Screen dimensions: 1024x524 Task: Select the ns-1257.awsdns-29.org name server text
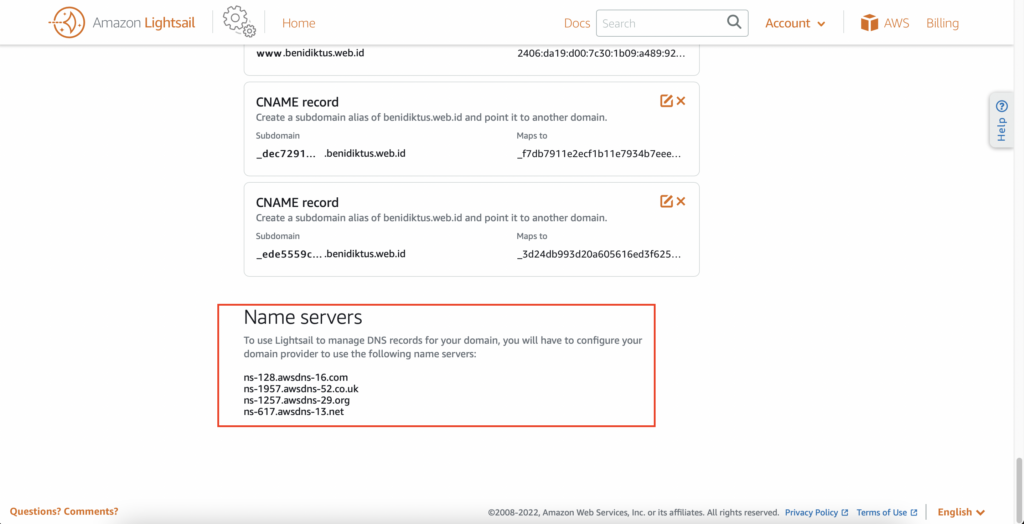pyautogui.click(x=297, y=400)
